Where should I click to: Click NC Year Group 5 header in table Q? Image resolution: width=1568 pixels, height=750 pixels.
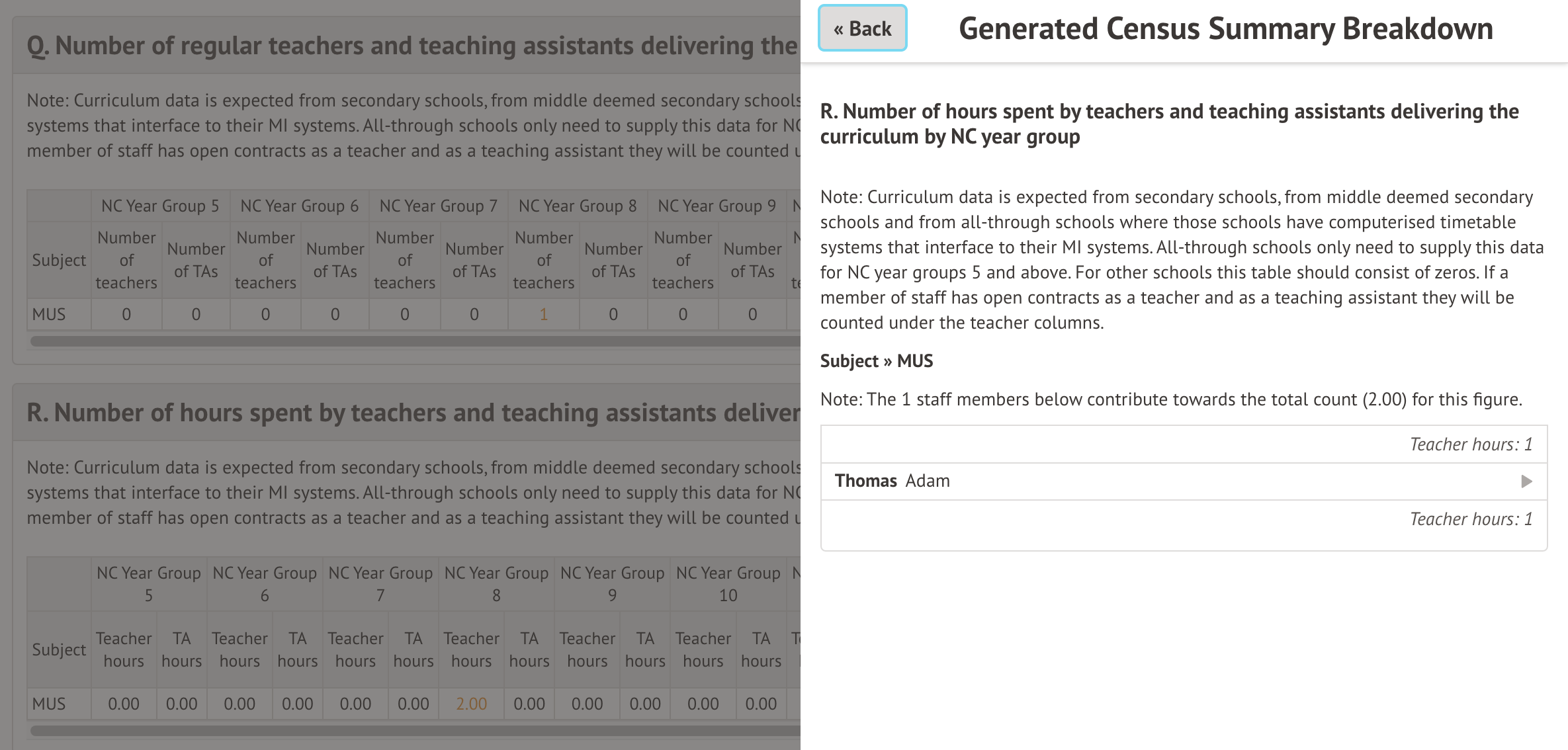[x=160, y=206]
